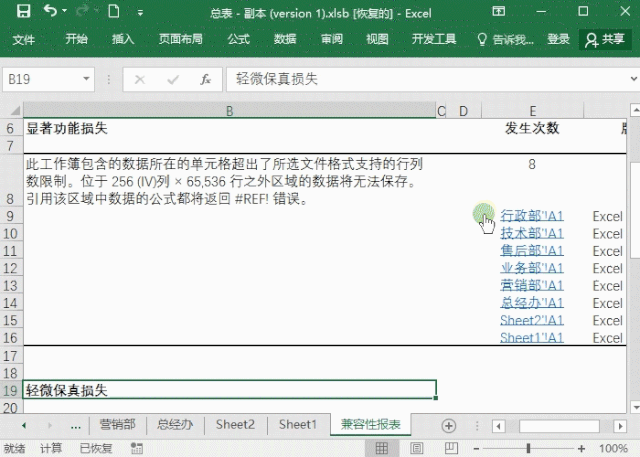Switch to the 总经办 sheet tab
The height and width of the screenshot is (457, 640).
[x=175, y=424]
